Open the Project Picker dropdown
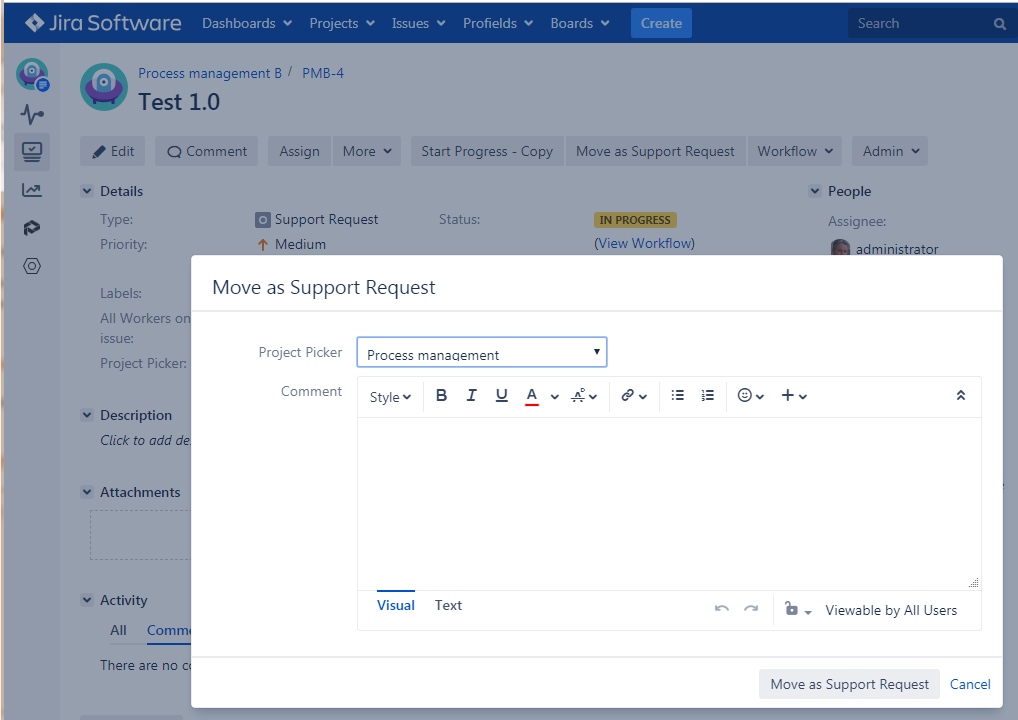 (482, 353)
